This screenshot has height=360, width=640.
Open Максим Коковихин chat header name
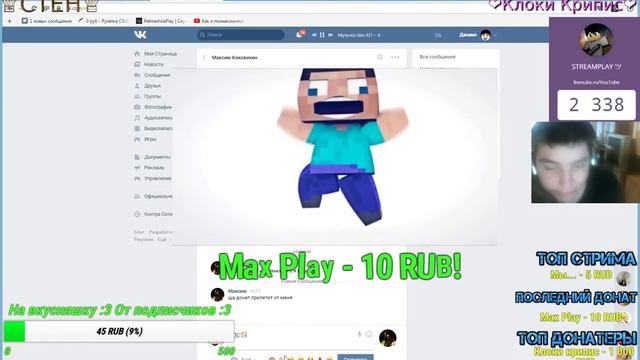tap(234, 58)
